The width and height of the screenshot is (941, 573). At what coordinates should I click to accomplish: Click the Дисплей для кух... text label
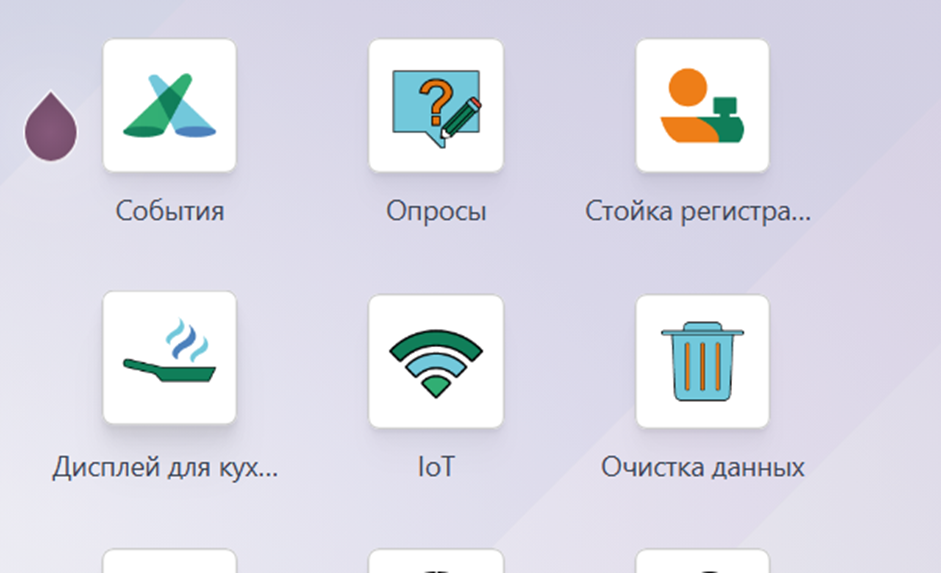[x=165, y=467]
